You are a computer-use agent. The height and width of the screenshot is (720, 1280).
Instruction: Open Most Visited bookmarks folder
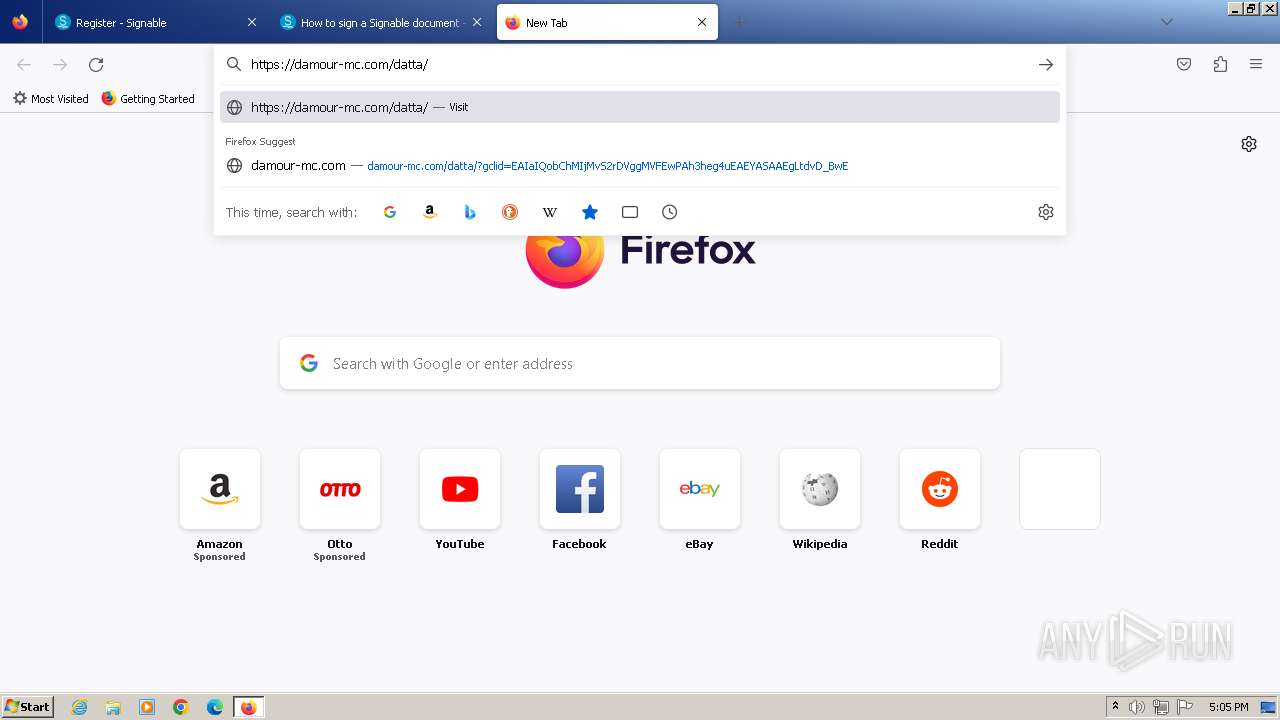point(51,99)
